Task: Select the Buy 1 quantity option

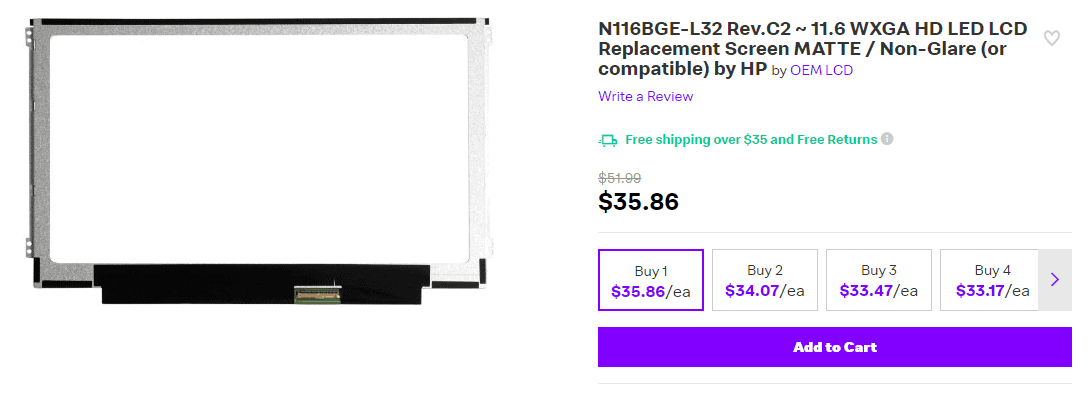Action: [x=651, y=280]
